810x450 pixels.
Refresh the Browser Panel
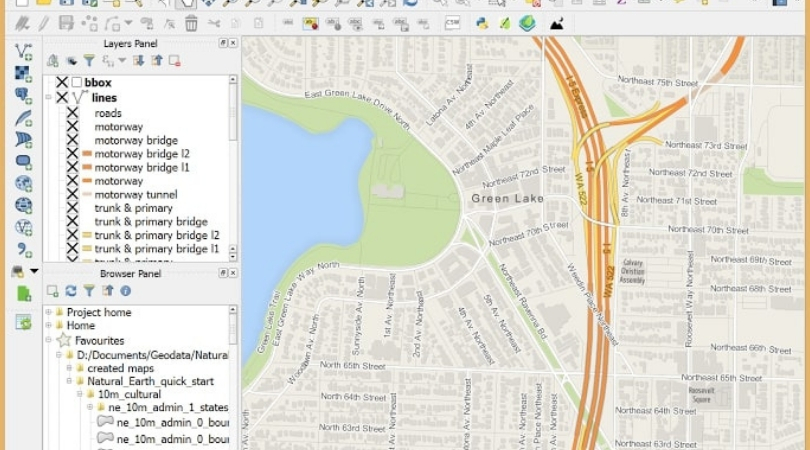coord(71,291)
